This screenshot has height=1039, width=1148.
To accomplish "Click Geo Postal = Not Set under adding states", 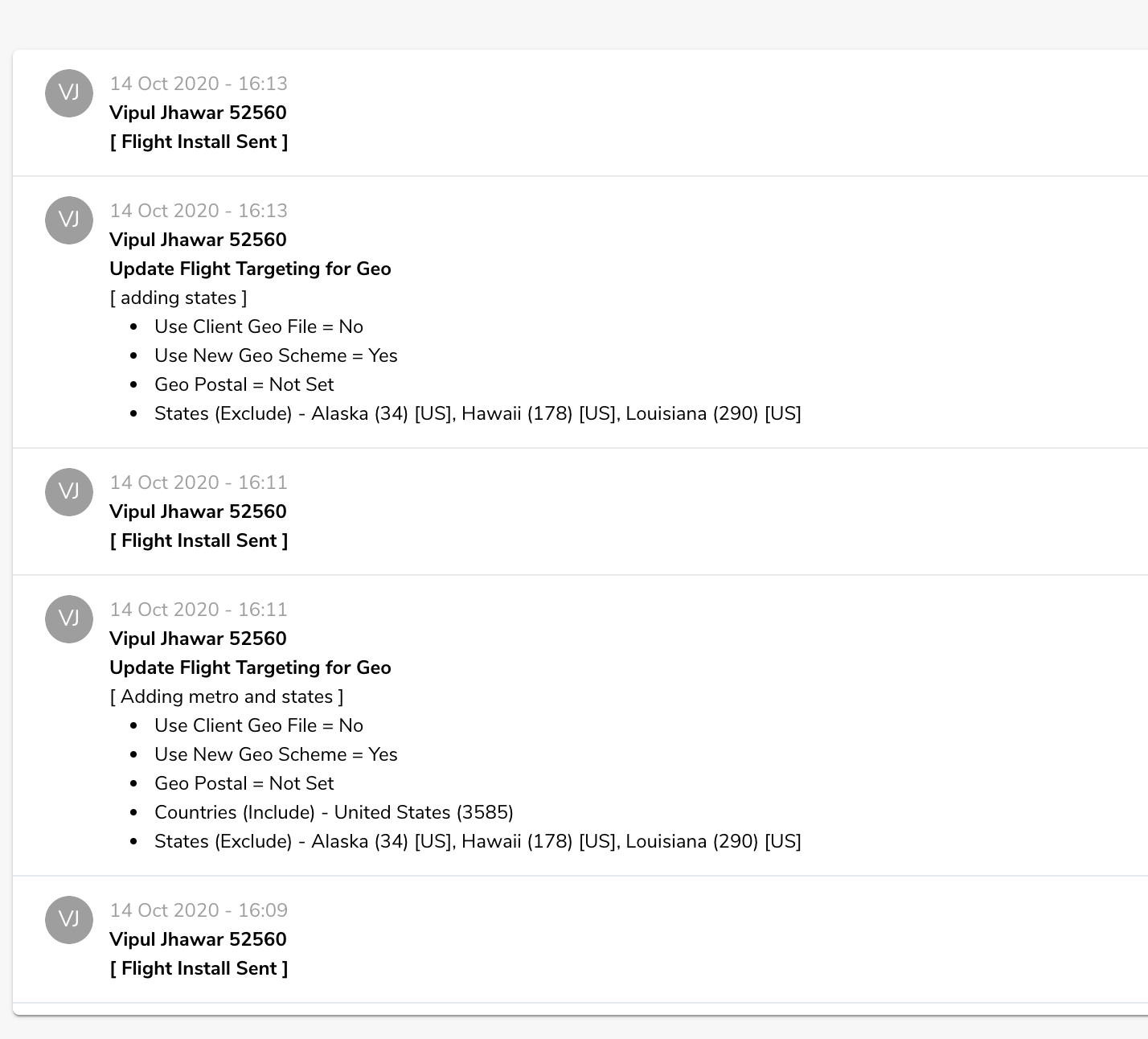I will [x=244, y=384].
